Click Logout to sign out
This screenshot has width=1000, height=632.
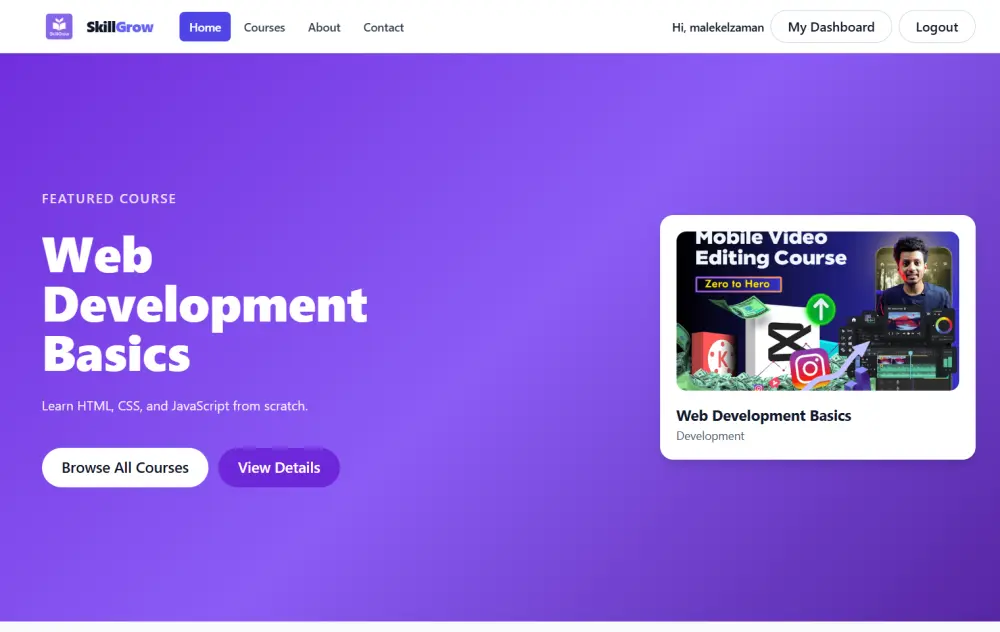pyautogui.click(x=936, y=27)
